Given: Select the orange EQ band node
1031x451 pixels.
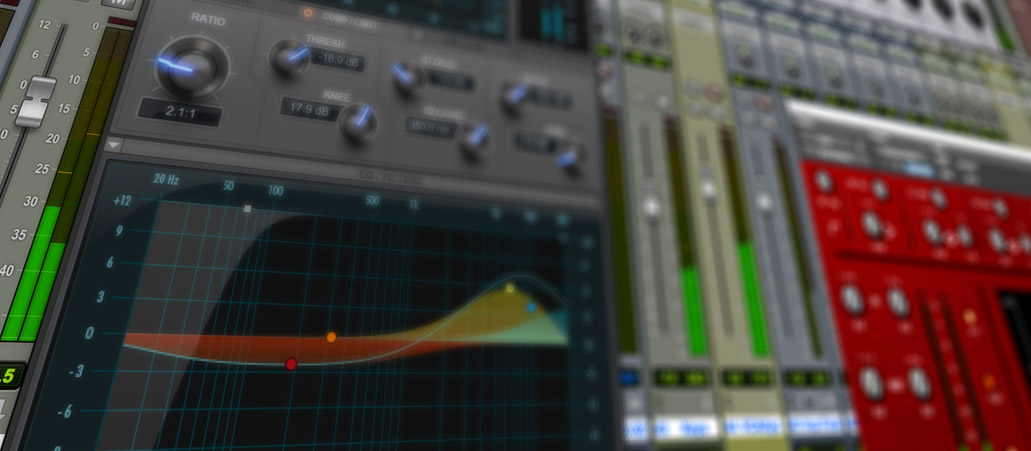Looking at the screenshot, I should point(331,338).
